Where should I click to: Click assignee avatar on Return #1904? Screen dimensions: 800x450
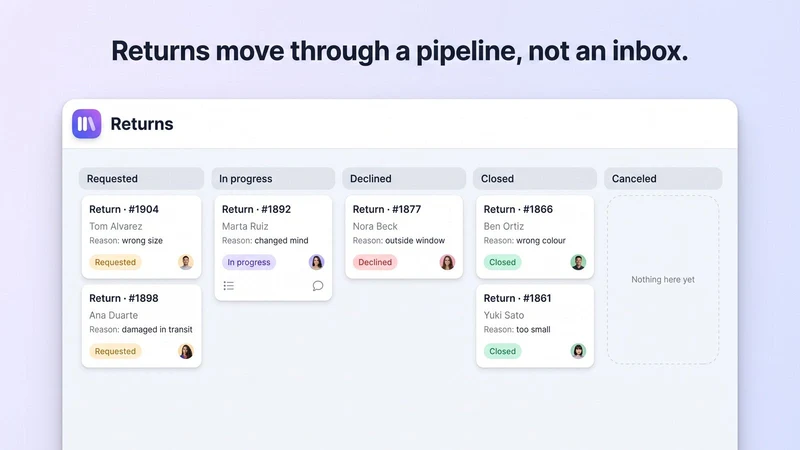(x=186, y=262)
